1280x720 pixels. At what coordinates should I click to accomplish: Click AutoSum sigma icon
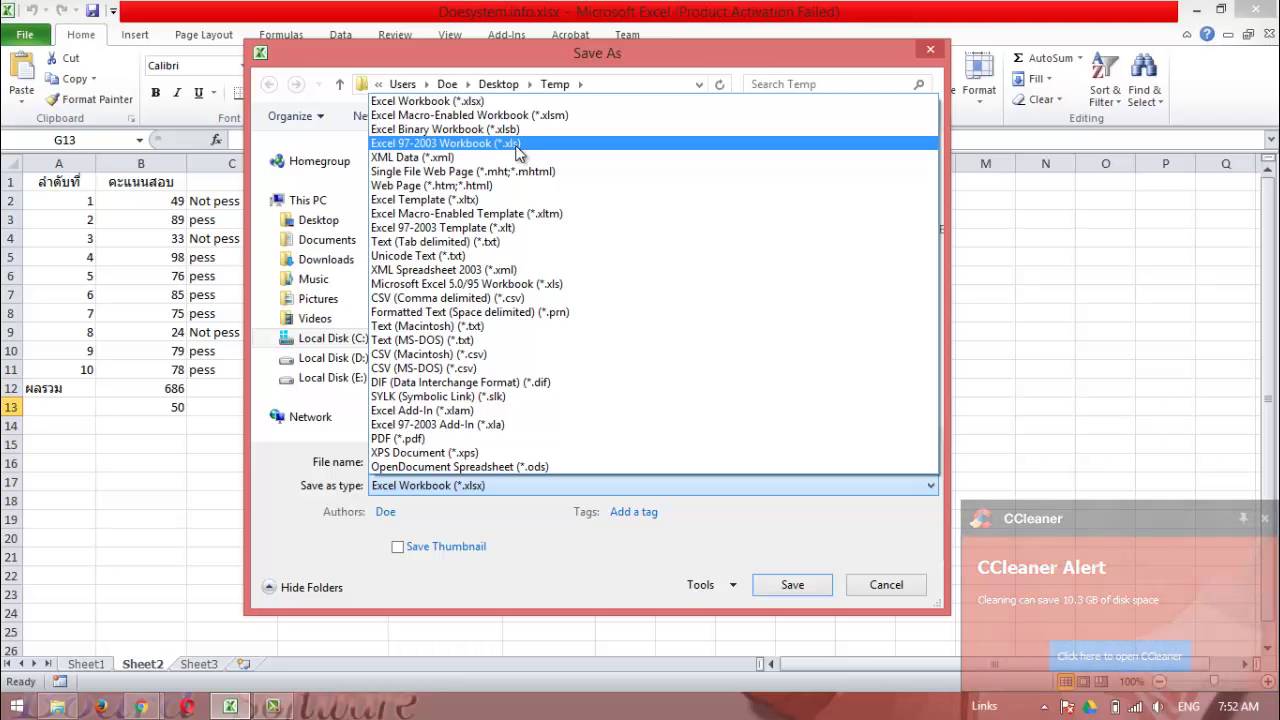(1018, 58)
